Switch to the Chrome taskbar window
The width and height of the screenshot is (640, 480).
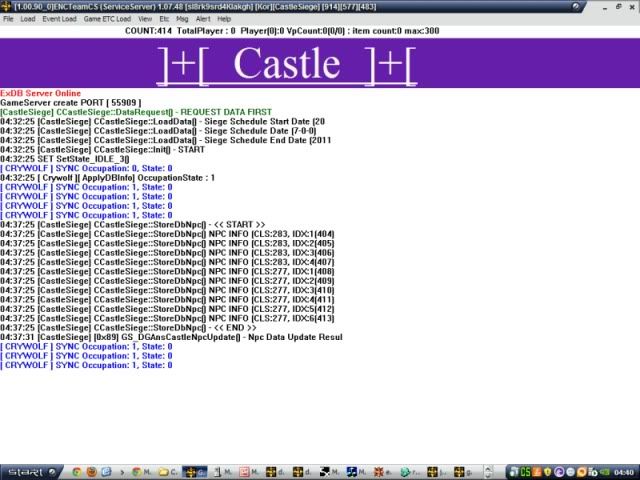[140, 471]
